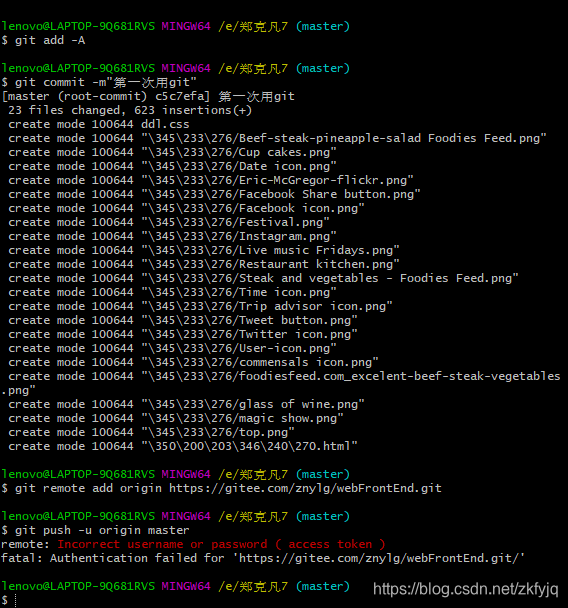This screenshot has width=568, height=608.
Task: Click the red 'Incorrect username or password' message
Action: click(221, 543)
